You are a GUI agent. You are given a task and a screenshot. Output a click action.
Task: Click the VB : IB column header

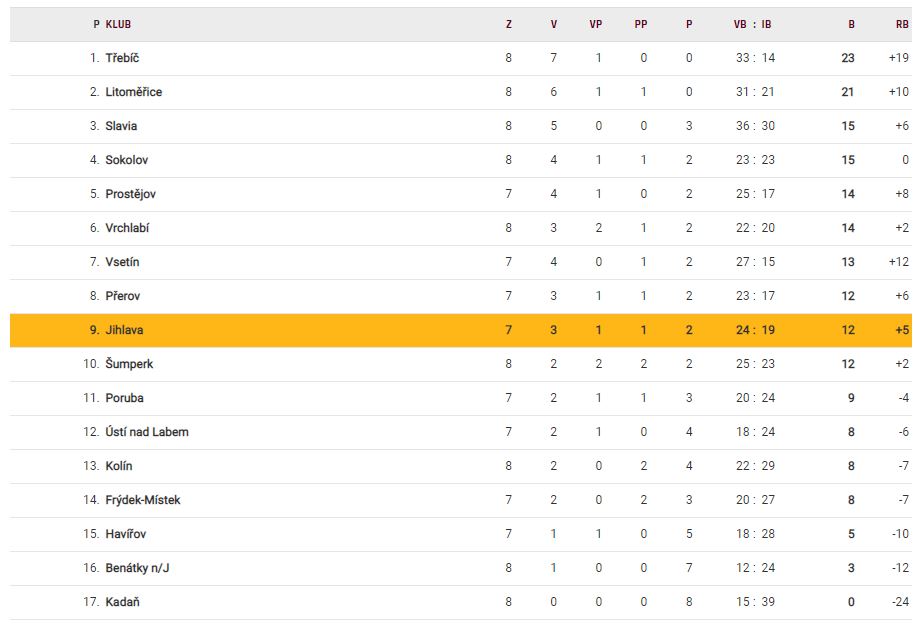pyautogui.click(x=752, y=24)
